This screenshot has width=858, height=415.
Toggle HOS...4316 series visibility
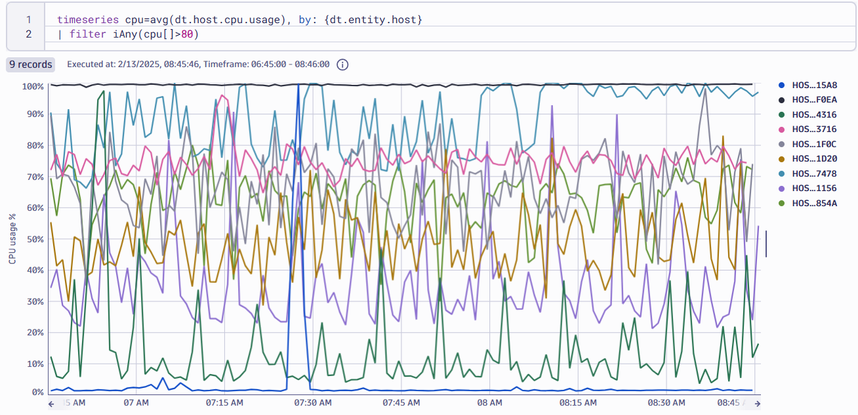click(x=813, y=114)
